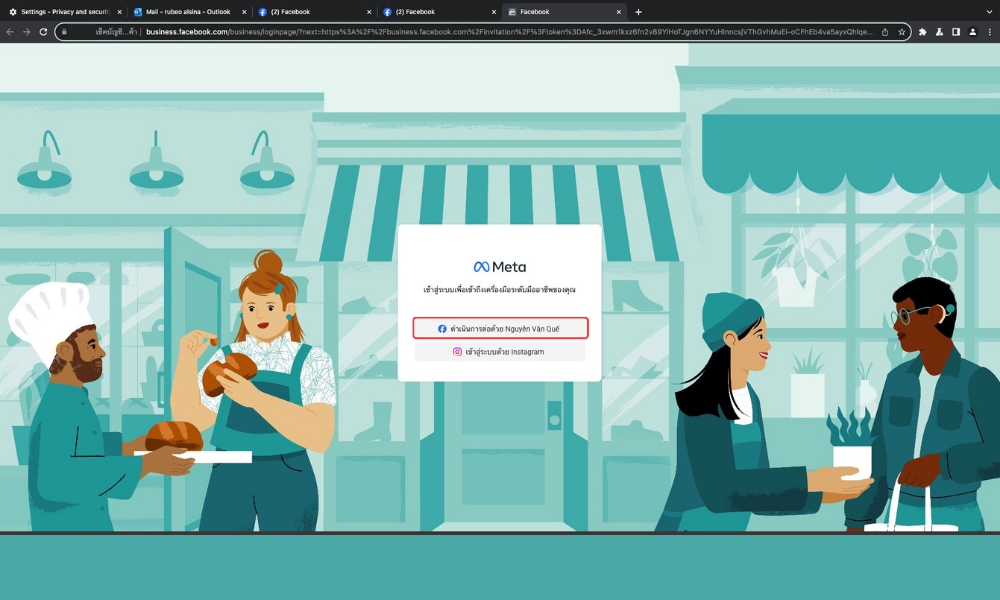
Task: Close the Settings - Privacy and security tab
Action: [x=119, y=11]
